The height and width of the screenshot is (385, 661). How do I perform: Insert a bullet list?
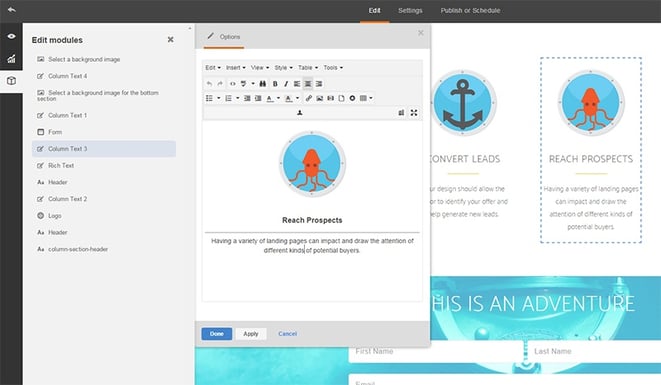[x=209, y=98]
